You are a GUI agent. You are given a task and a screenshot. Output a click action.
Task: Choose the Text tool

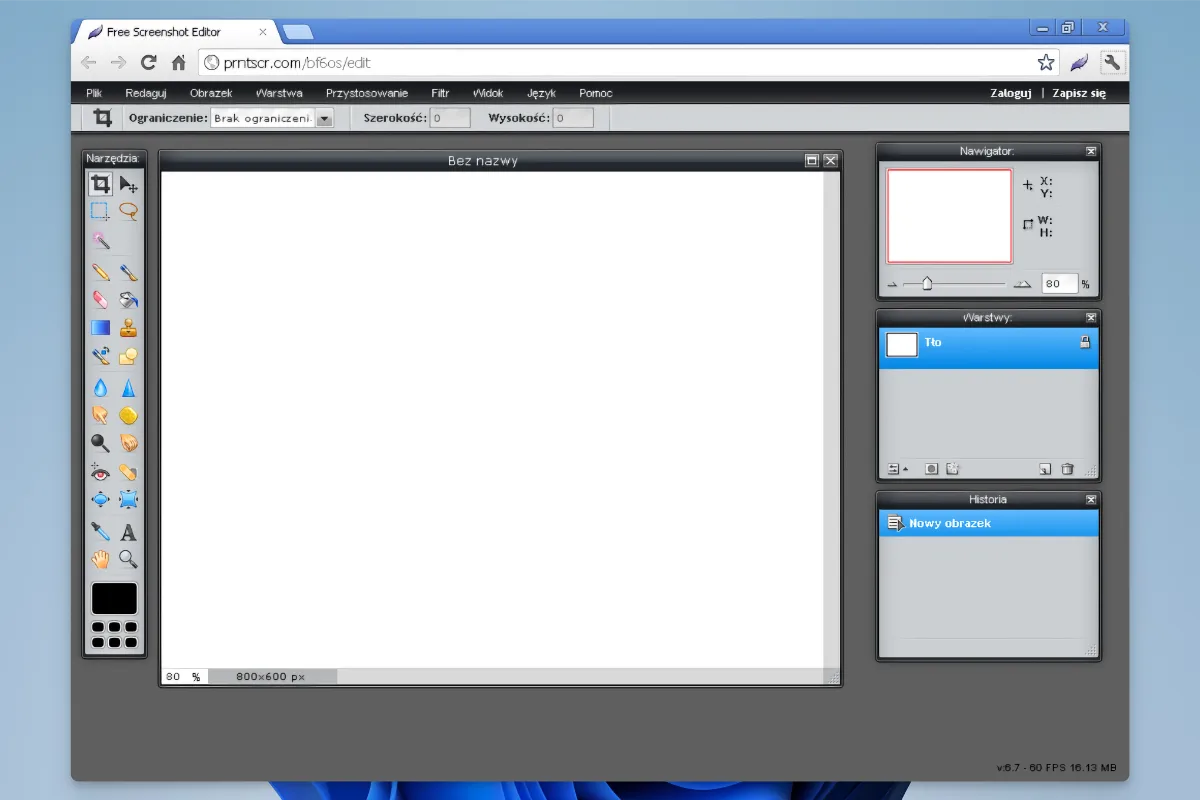point(128,533)
